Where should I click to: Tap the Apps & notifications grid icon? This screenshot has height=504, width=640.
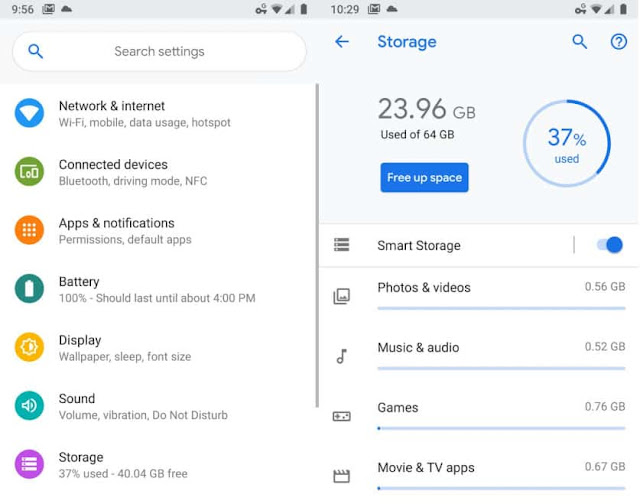pyautogui.click(x=29, y=230)
